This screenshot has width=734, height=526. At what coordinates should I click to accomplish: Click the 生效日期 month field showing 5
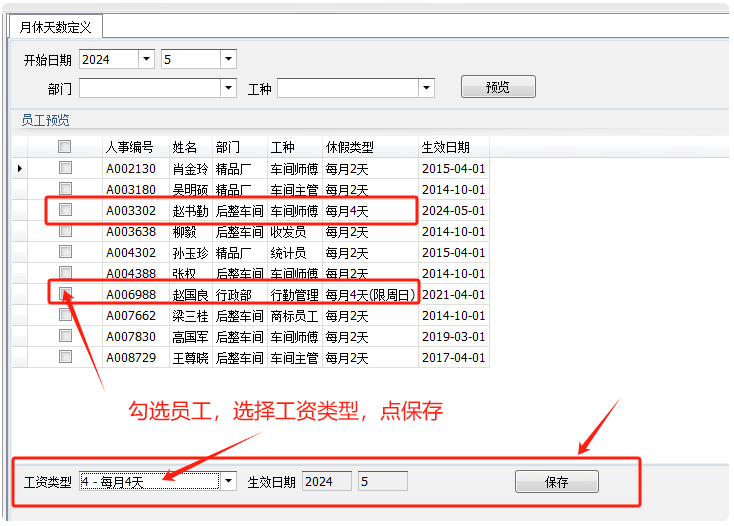[x=383, y=481]
